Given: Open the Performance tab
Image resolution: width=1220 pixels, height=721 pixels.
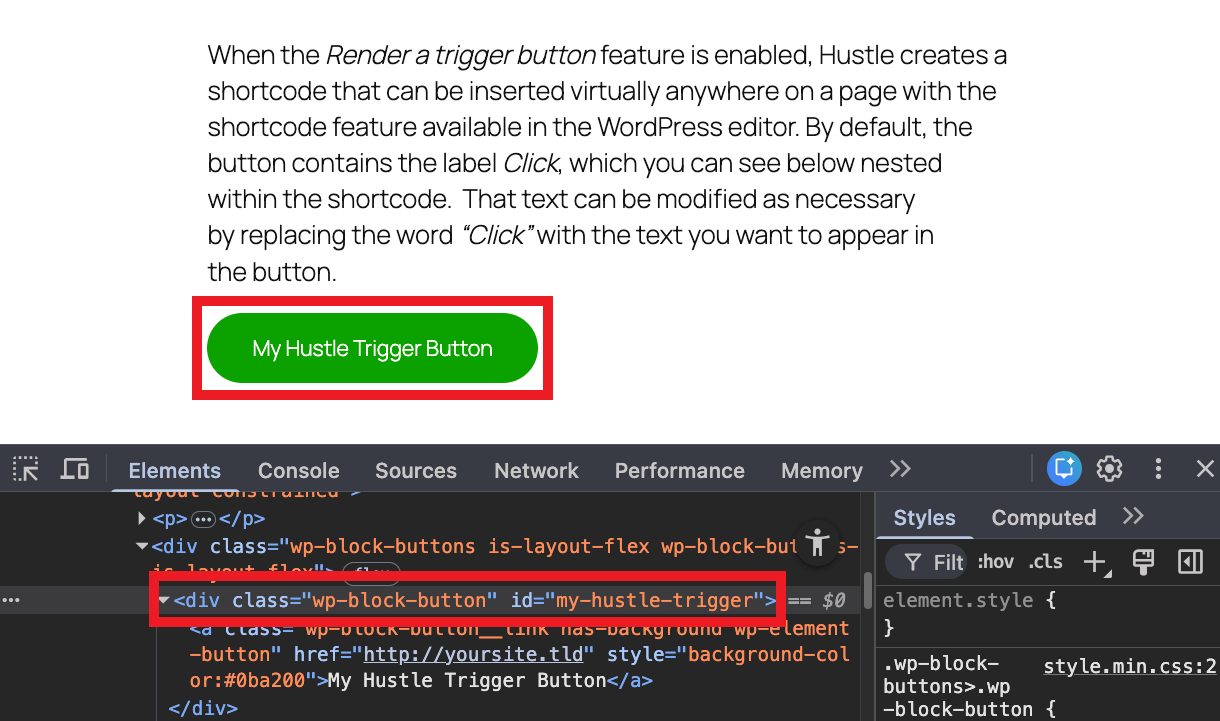Looking at the screenshot, I should click(x=680, y=470).
